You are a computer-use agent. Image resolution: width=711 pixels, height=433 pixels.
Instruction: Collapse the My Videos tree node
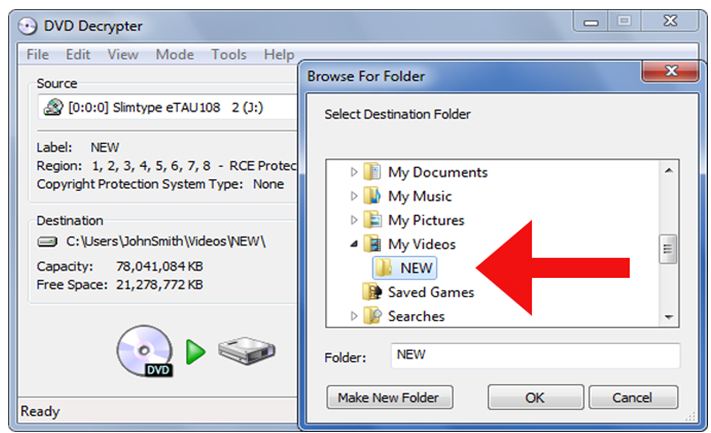click(354, 244)
